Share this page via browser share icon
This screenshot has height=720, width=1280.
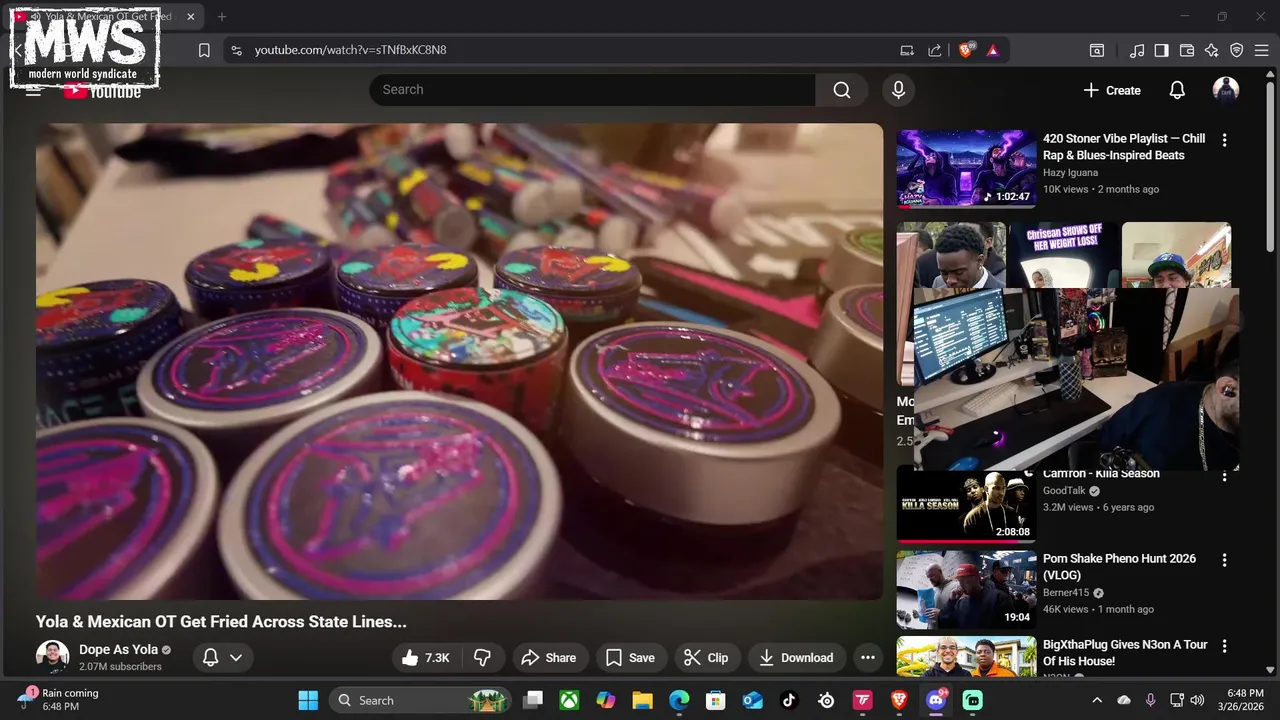tap(935, 50)
